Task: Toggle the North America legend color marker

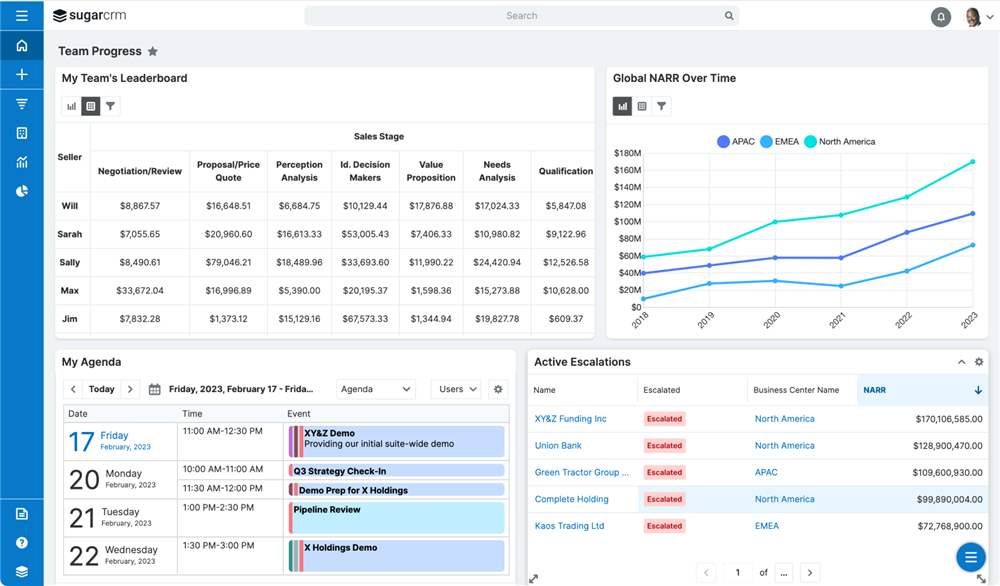Action: 810,142
